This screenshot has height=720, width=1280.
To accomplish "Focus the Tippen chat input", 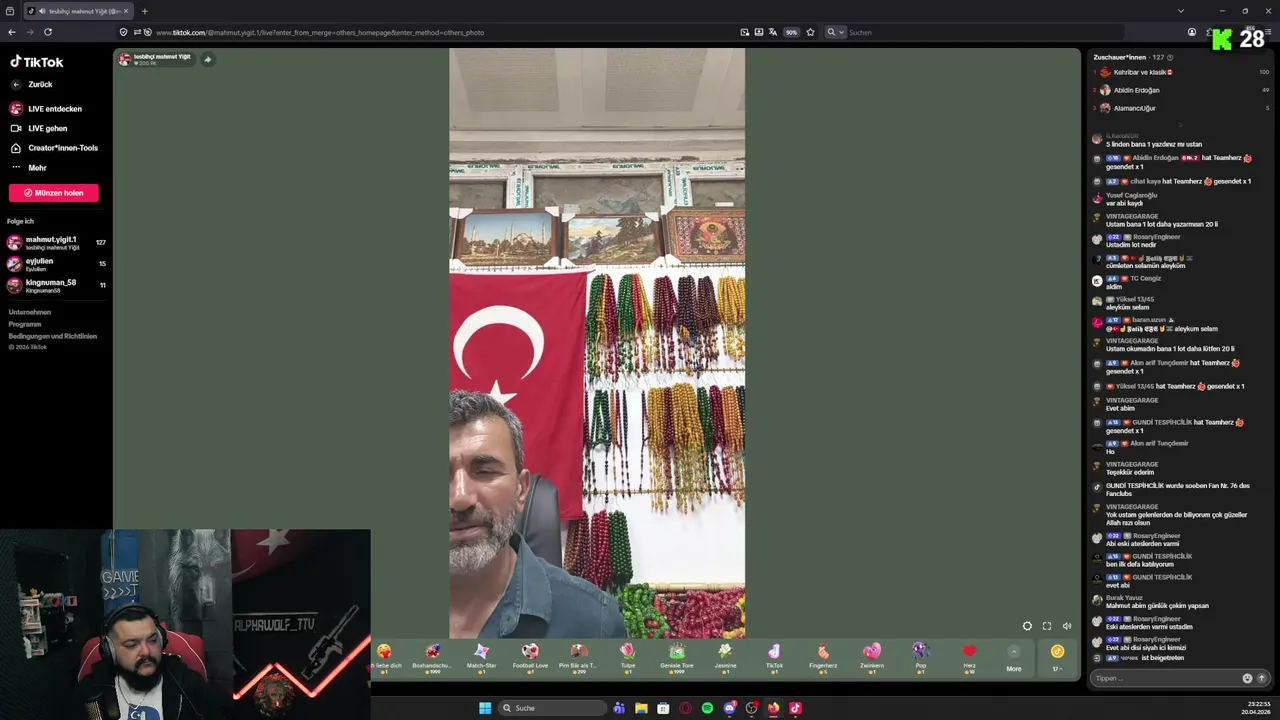I will pos(1165,678).
